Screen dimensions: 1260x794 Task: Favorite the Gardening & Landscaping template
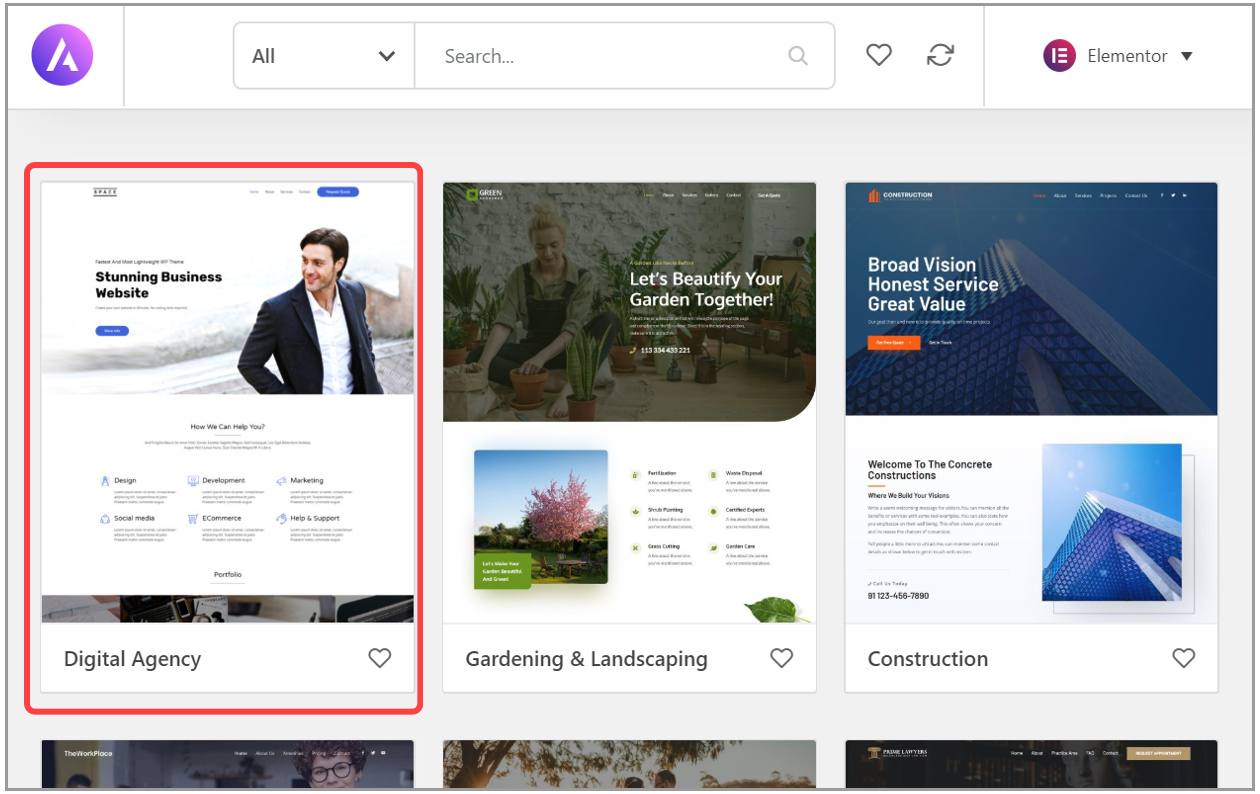click(x=782, y=658)
